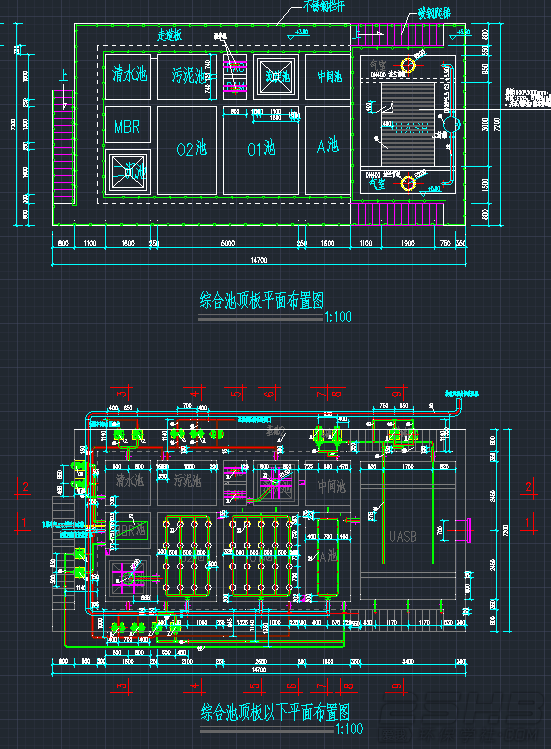The height and width of the screenshot is (749, 551).
Task: Select the cyan 气室 label
Action: [376, 183]
